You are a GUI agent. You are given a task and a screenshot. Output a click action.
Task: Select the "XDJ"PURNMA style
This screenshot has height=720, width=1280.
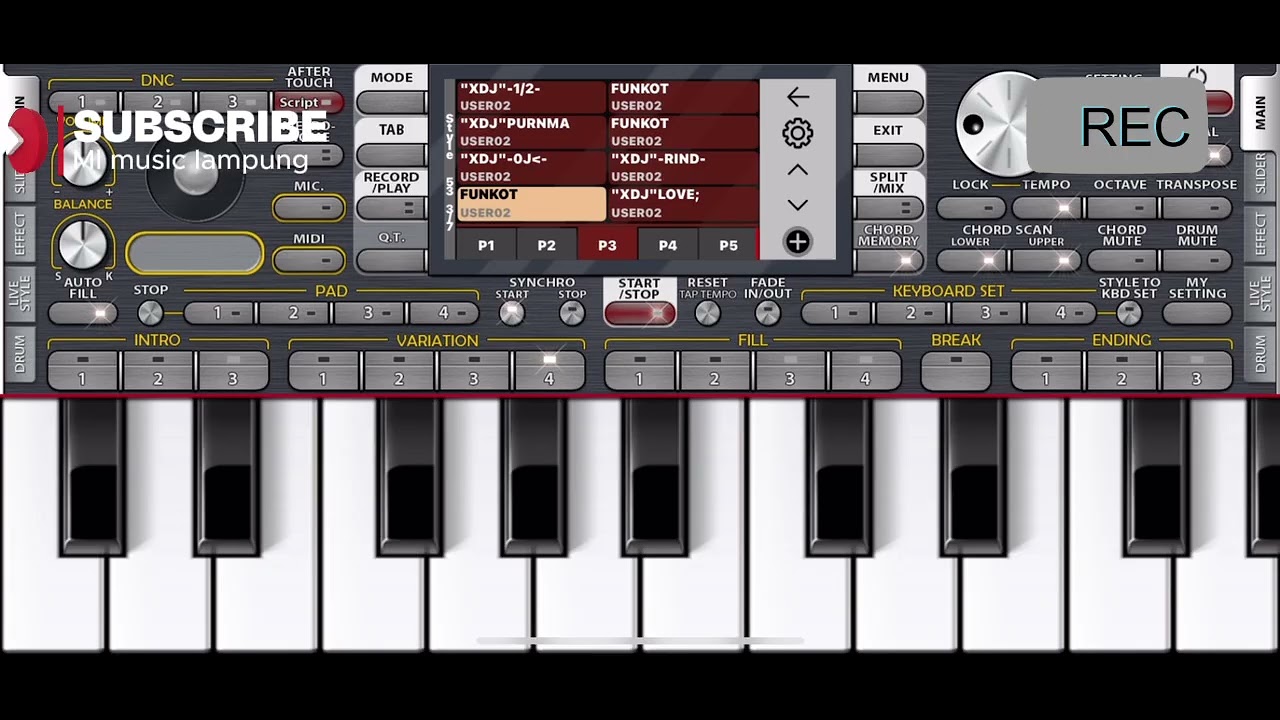532,132
